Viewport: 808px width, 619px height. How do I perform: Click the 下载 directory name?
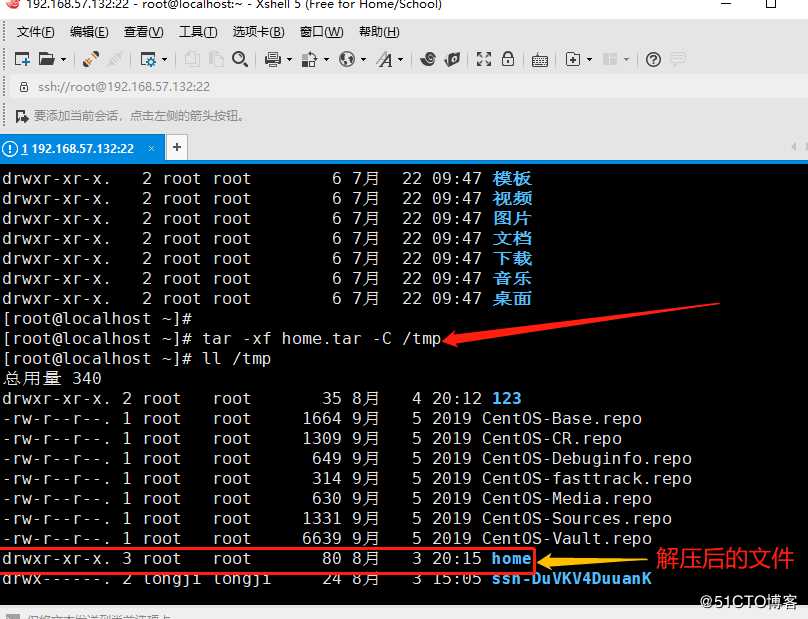click(x=512, y=258)
